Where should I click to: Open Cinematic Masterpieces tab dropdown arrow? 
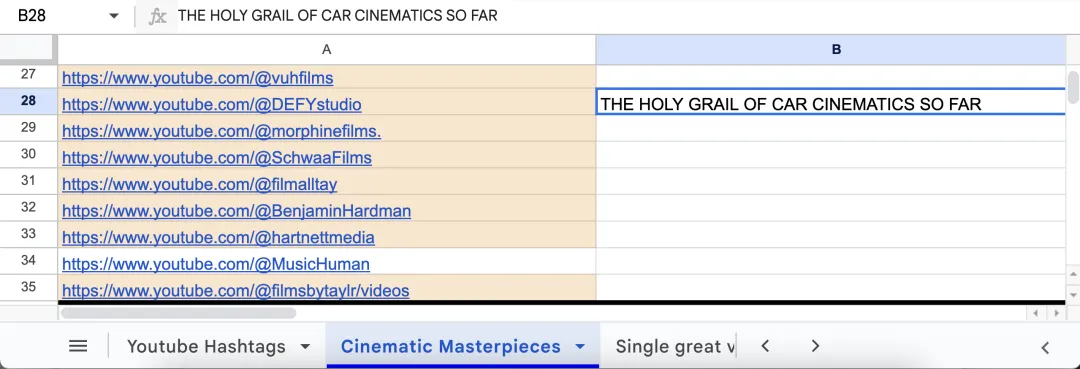click(580, 346)
